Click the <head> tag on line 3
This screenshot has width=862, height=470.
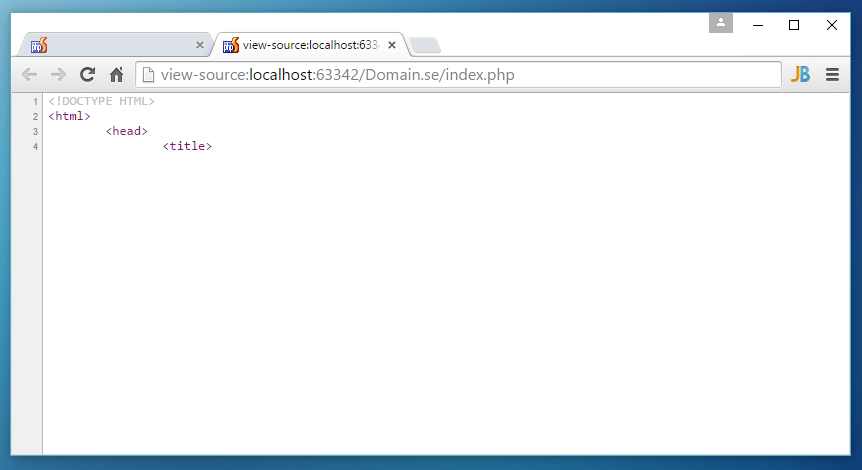tap(126, 131)
